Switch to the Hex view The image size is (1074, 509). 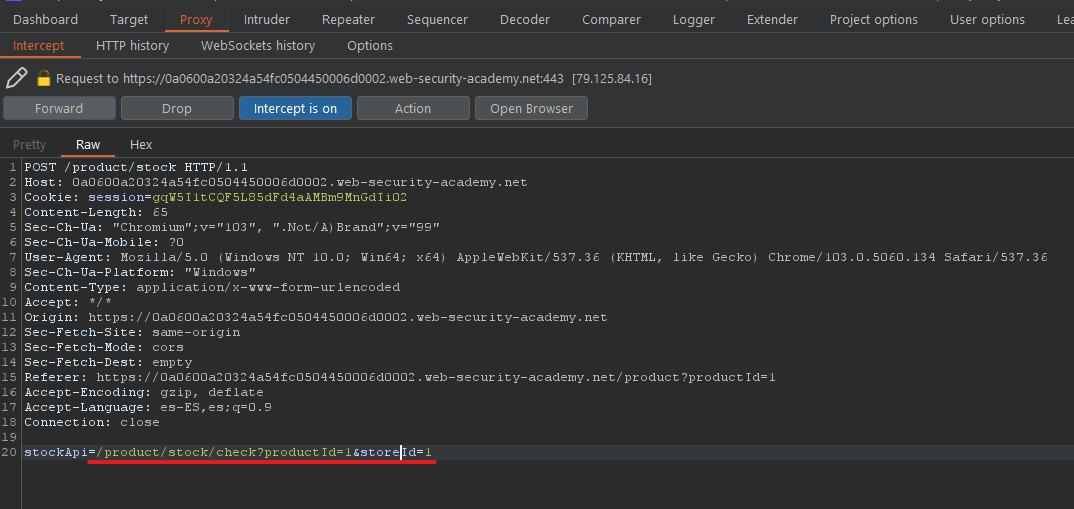141,145
